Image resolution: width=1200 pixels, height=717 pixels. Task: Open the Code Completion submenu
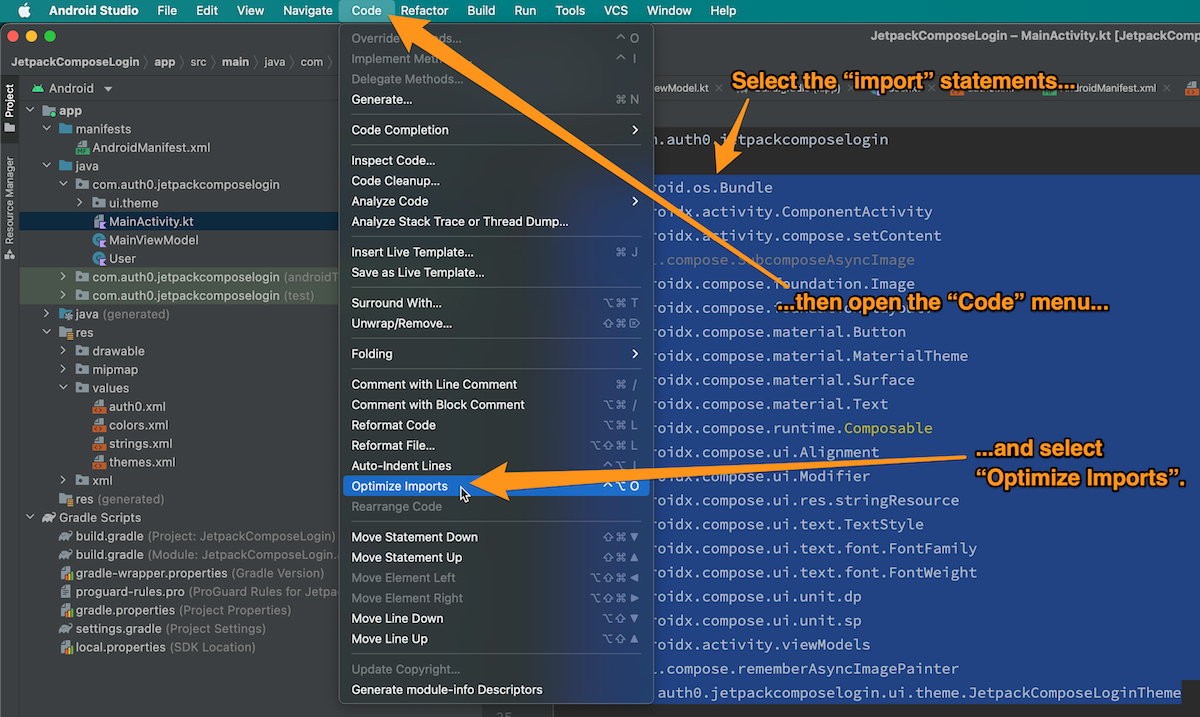[x=495, y=130]
